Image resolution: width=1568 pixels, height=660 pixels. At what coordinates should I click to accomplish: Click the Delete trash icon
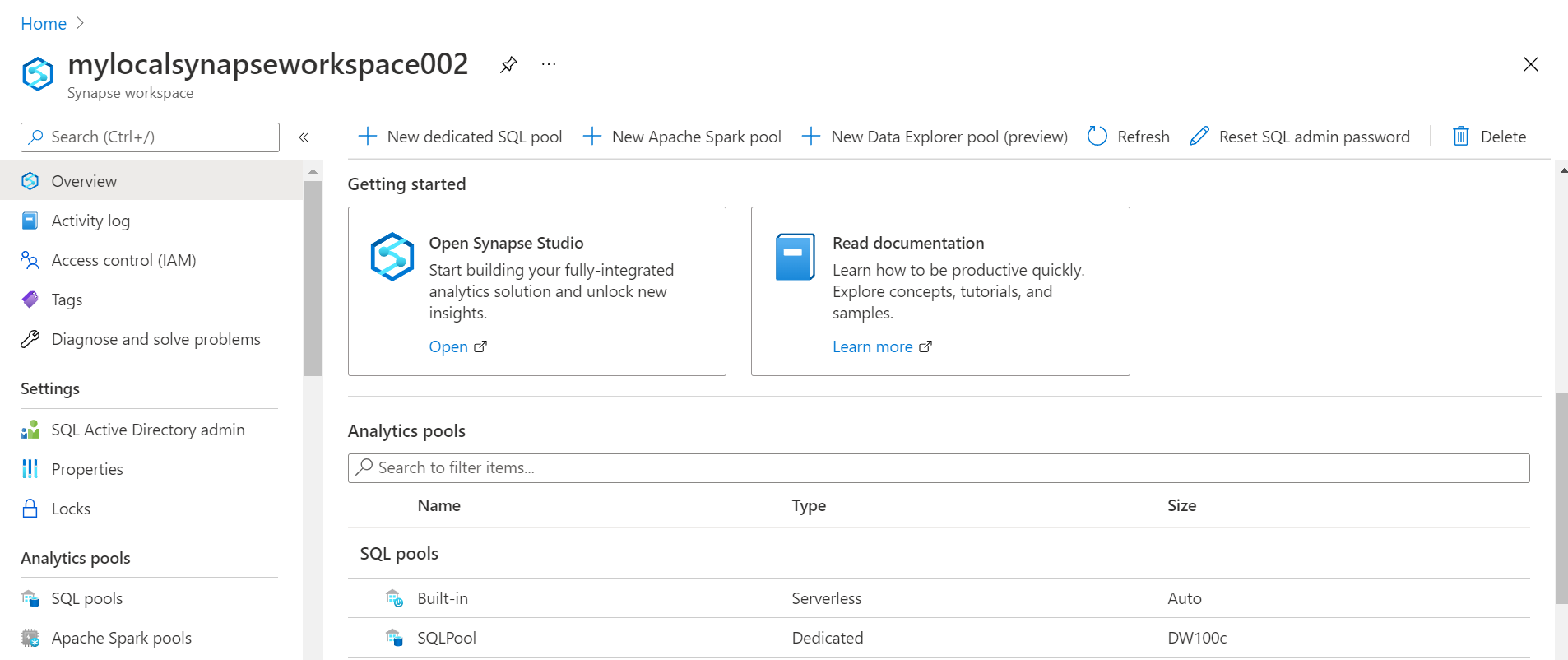[x=1460, y=137]
